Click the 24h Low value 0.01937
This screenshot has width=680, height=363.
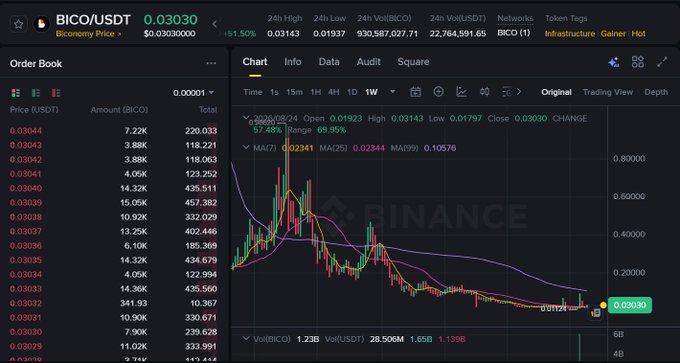329,33
